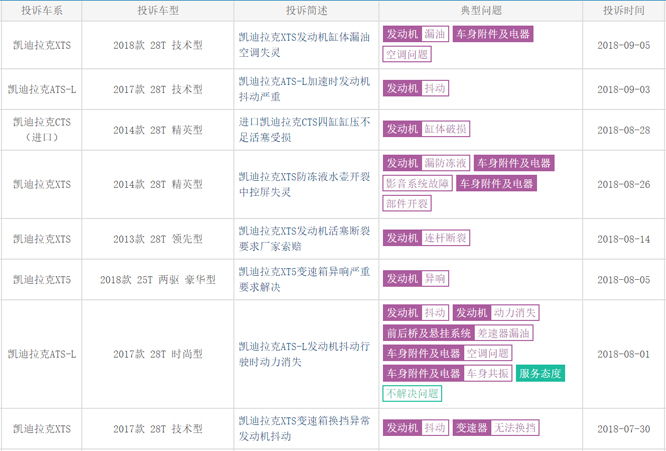This screenshot has height=451, width=666.
Task: Click 凯迪拉克XTS in the 2018-09-05 row
Action: [x=42, y=45]
